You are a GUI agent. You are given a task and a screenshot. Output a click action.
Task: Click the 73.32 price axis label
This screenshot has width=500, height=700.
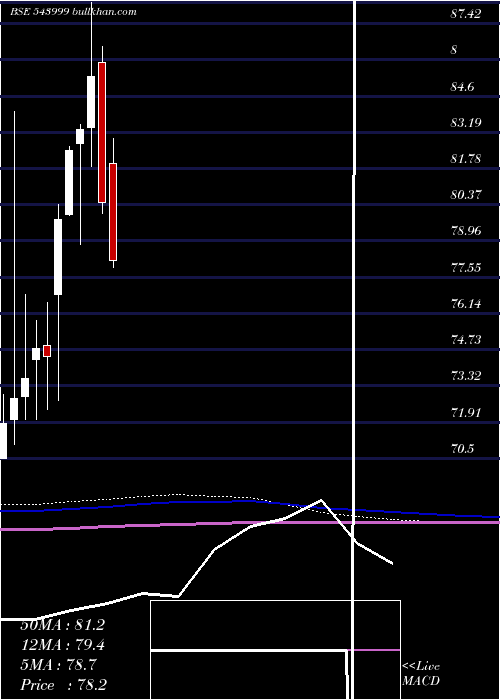[466, 376]
